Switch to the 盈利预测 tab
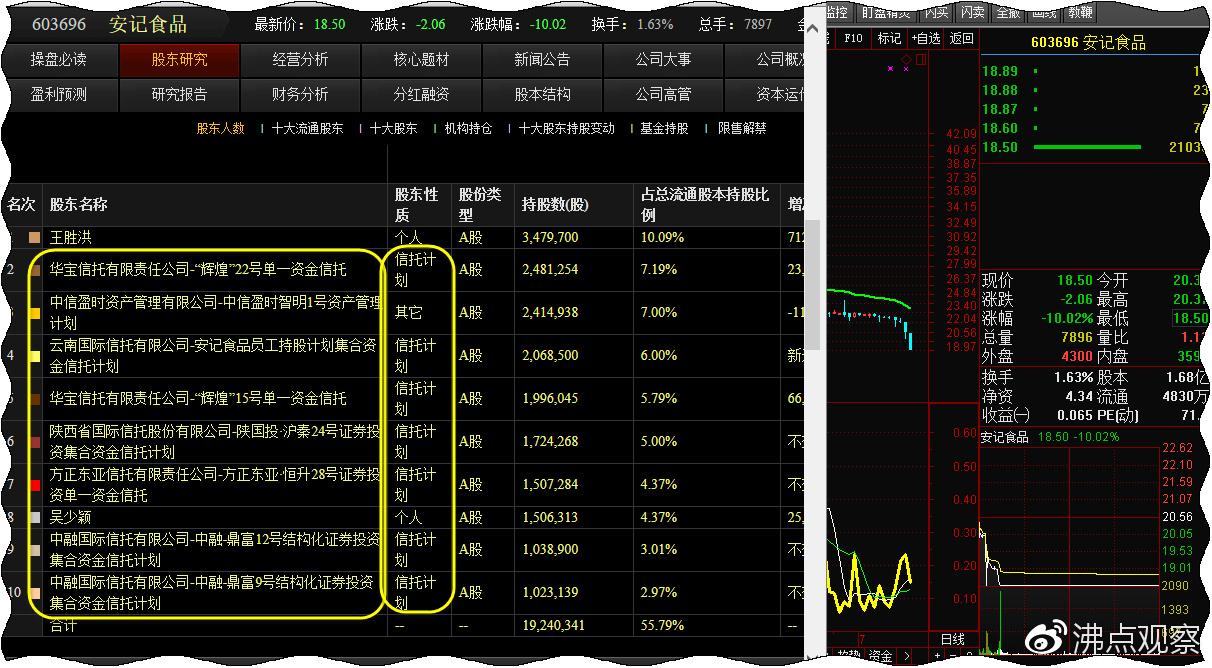1212x668 pixels. pos(59,95)
